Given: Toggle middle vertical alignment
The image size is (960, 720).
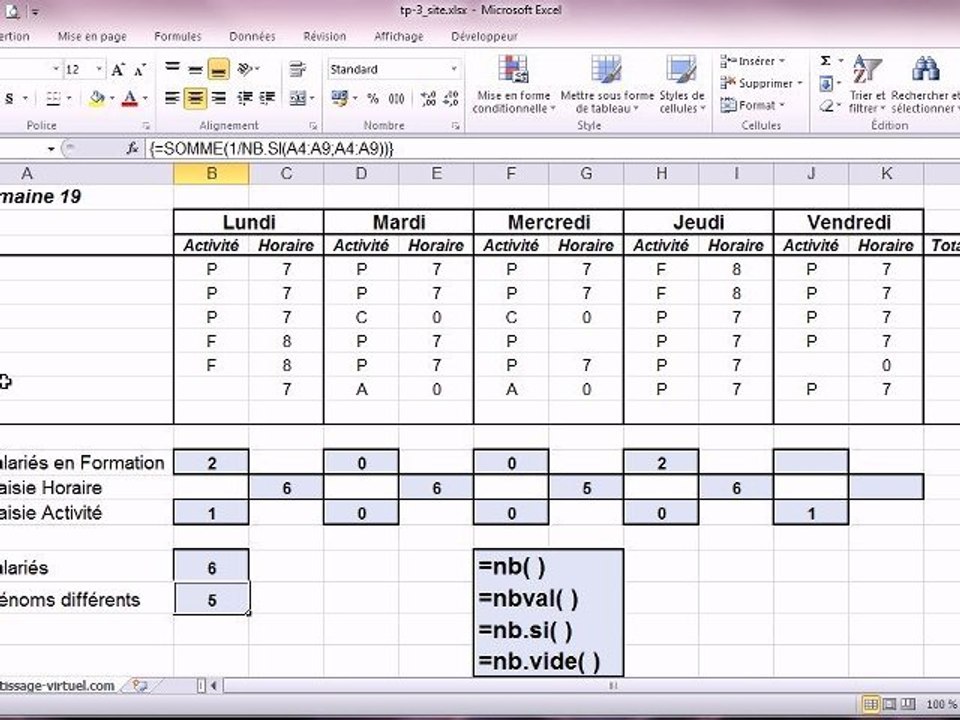Looking at the screenshot, I should coord(195,69).
